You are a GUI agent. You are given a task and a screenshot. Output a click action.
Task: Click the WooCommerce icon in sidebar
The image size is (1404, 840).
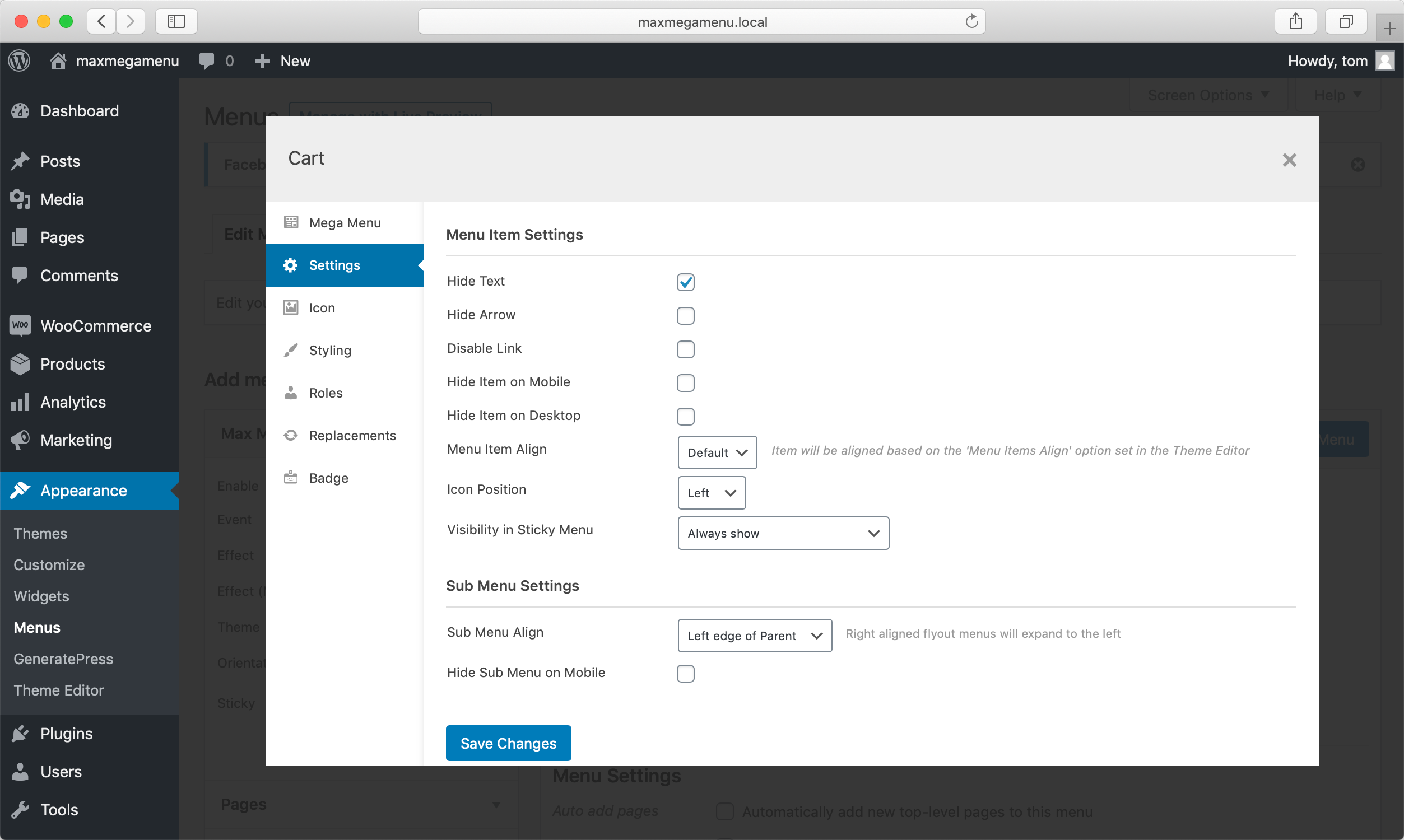point(20,325)
